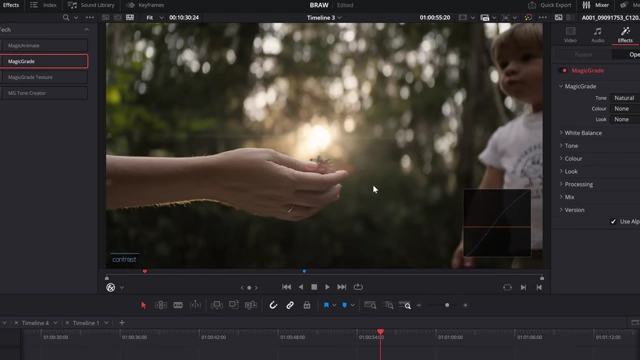Jump to next clip icon

pyautogui.click(x=523, y=287)
